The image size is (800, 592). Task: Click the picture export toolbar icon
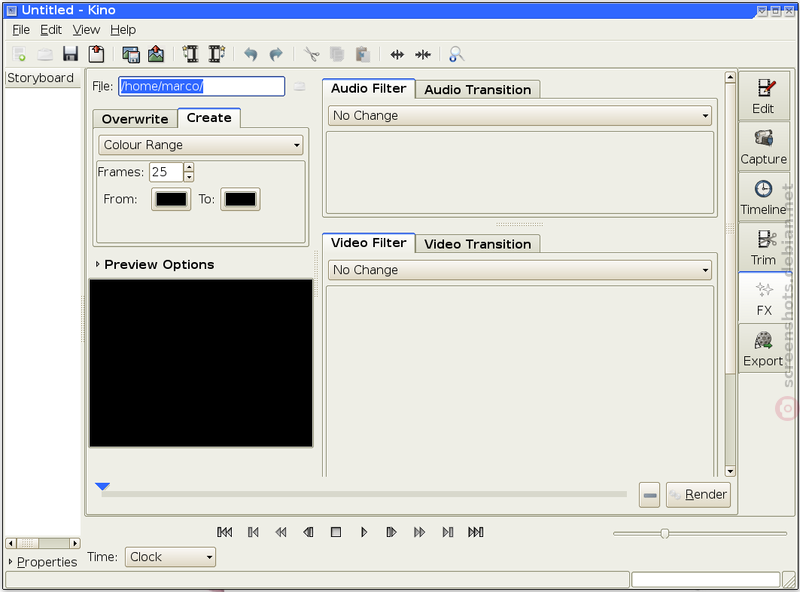tap(156, 54)
